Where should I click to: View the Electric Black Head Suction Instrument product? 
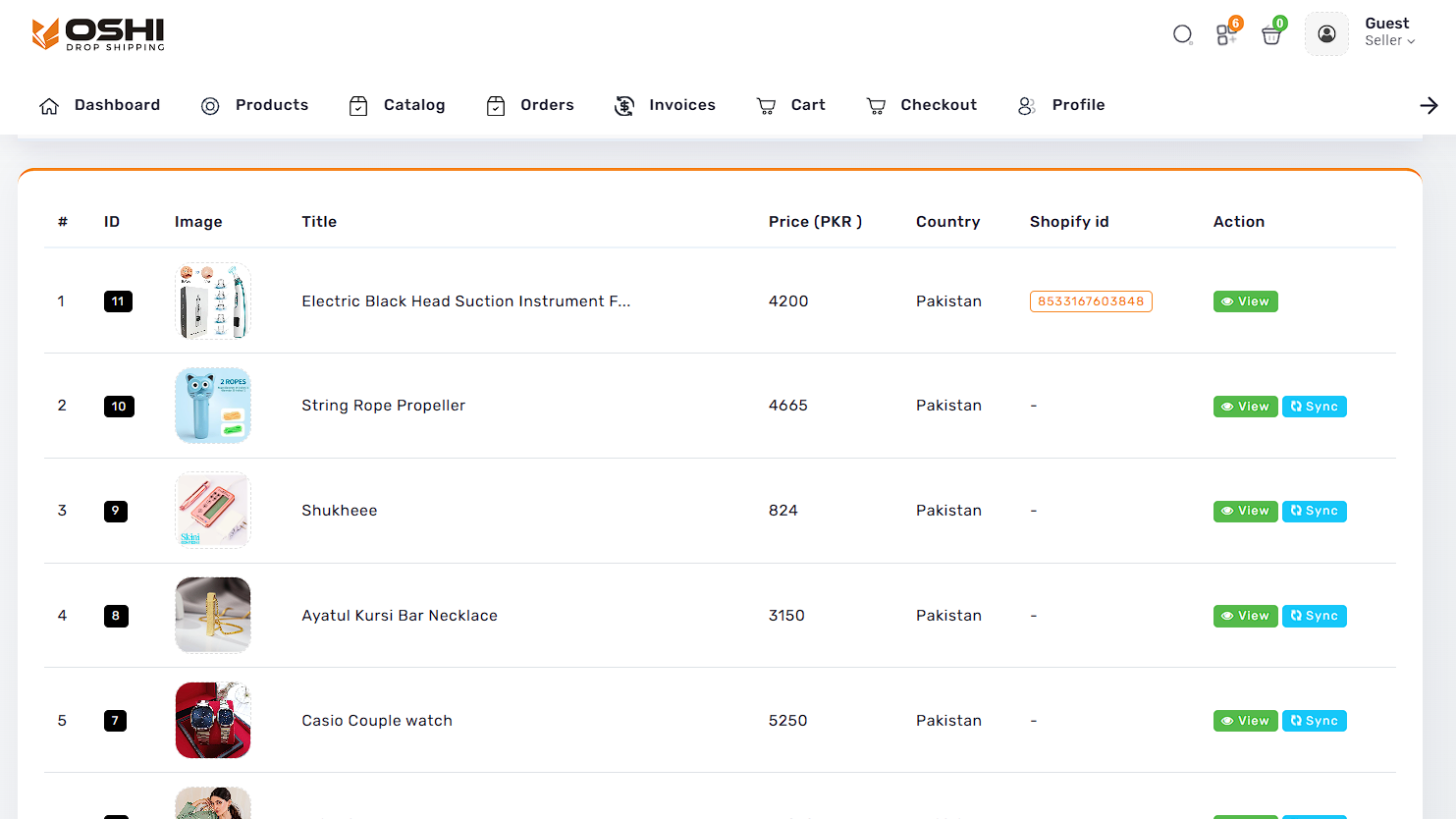[1246, 301]
